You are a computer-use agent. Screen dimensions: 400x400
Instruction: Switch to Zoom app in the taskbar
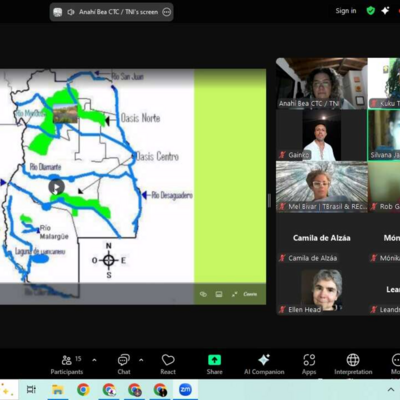pyautogui.click(x=185, y=389)
